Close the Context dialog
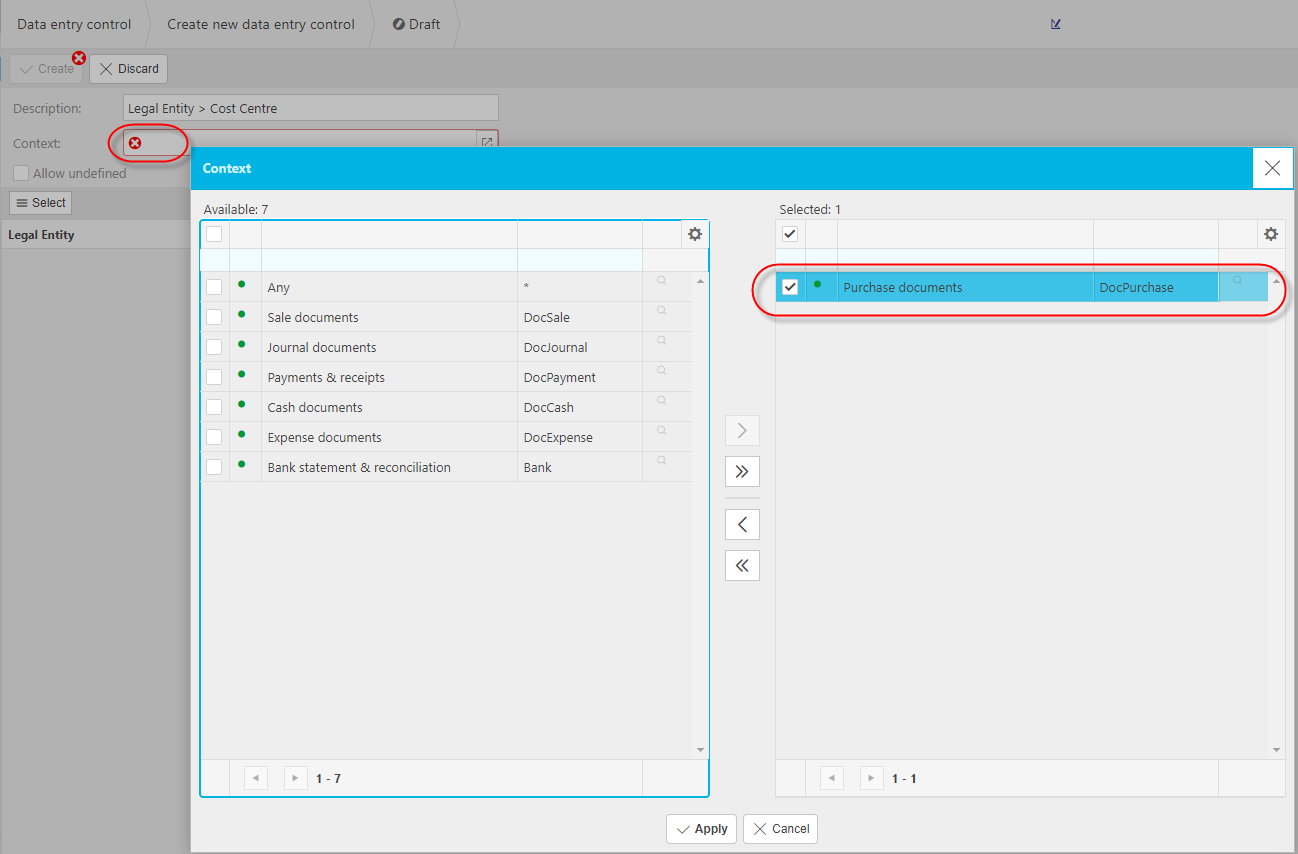This screenshot has height=854, width=1298. 1272,168
